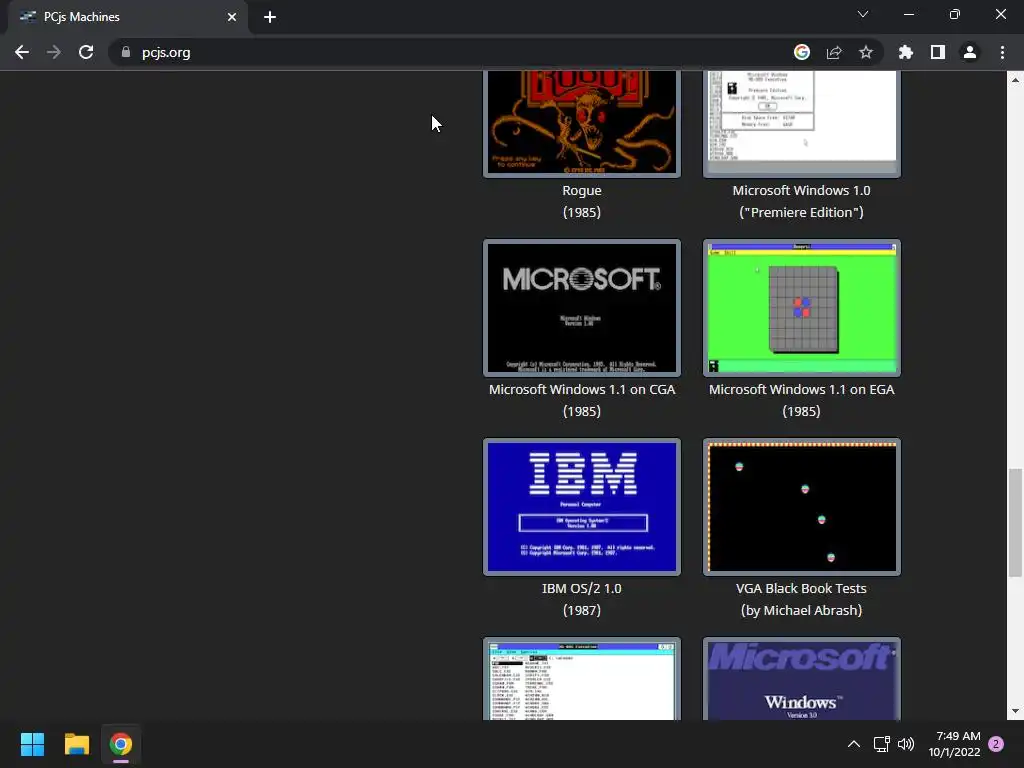Open the volume speaker tray icon
Image resolution: width=1024 pixels, height=768 pixels.
[906, 744]
